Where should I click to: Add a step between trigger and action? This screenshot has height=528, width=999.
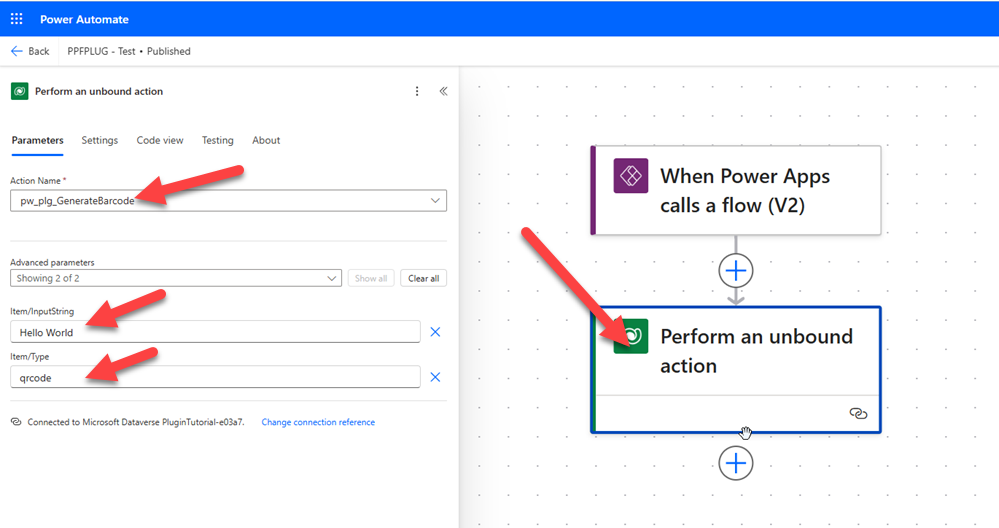[736, 271]
